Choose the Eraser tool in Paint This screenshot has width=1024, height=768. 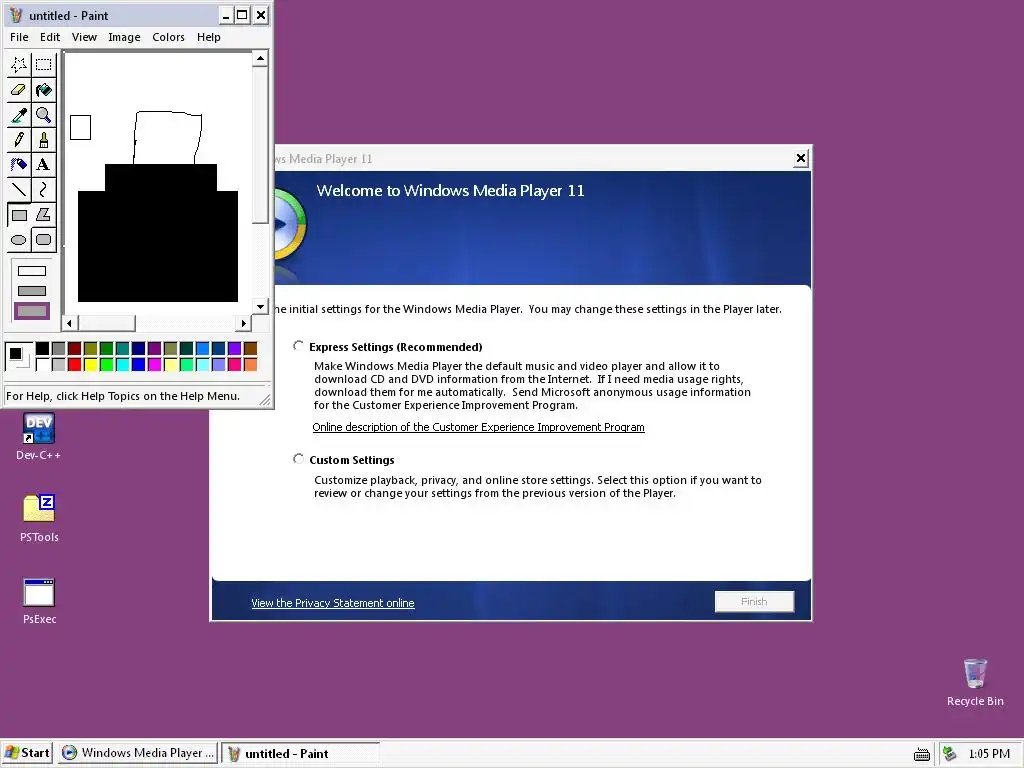tap(19, 89)
